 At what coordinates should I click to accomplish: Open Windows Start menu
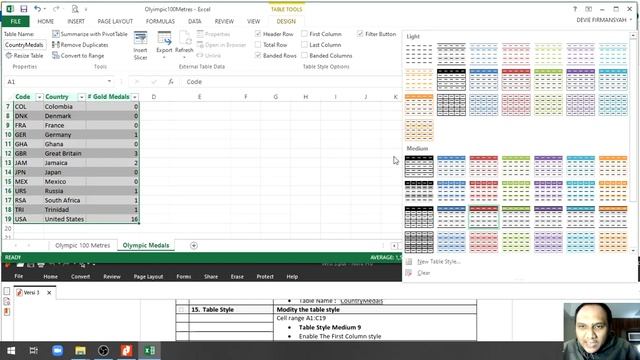click(x=11, y=351)
